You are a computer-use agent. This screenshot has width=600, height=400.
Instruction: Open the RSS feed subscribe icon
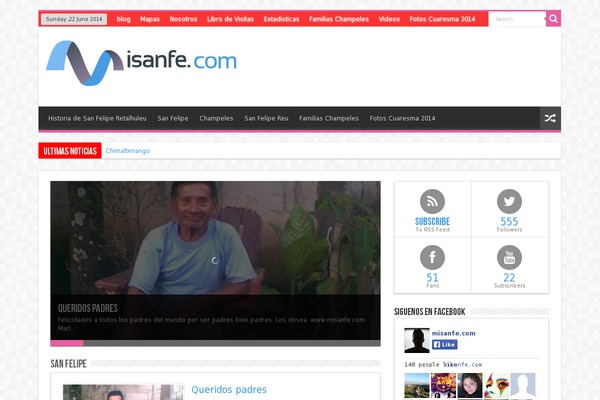tap(432, 201)
